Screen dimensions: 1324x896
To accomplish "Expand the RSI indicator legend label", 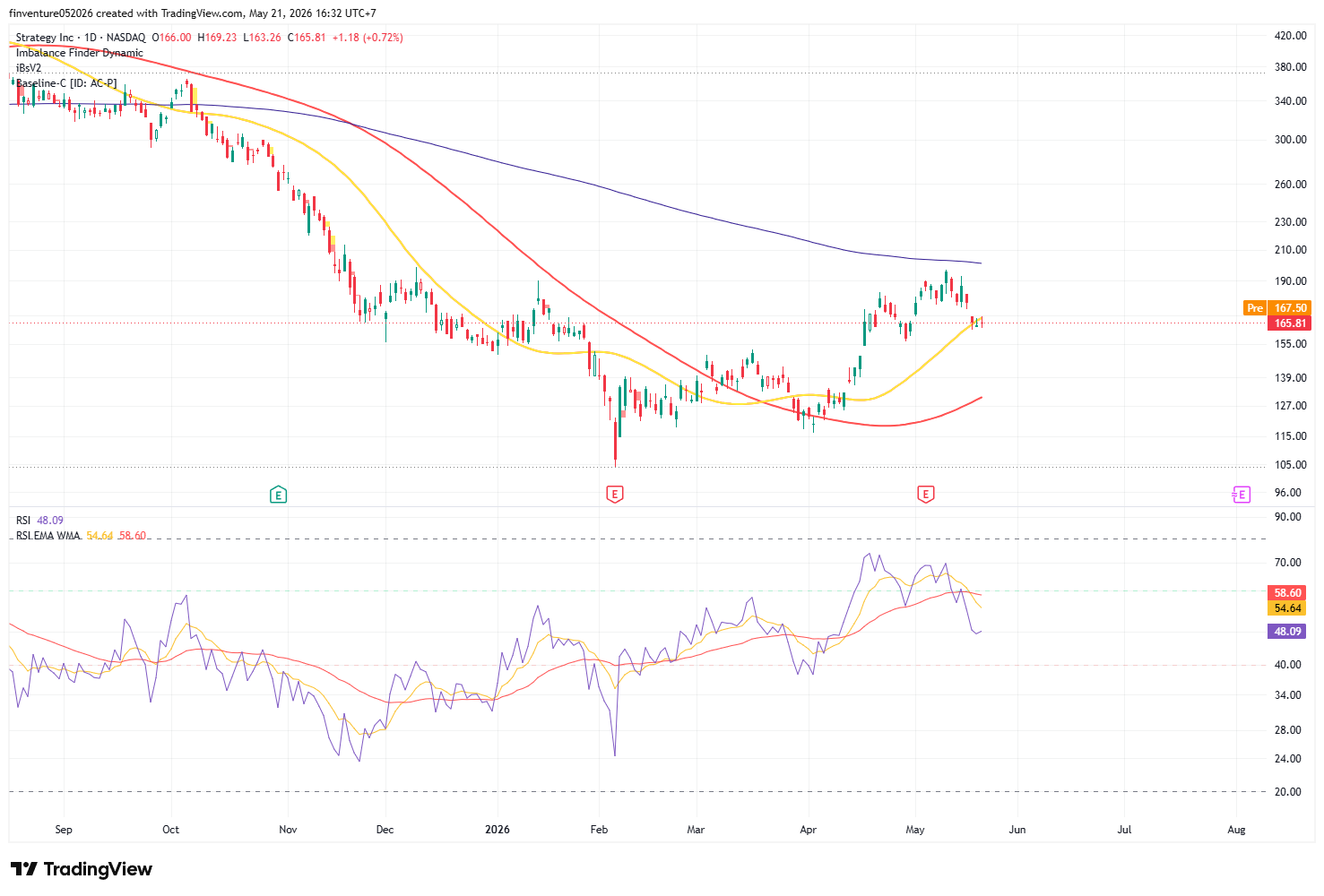I will coord(23,521).
